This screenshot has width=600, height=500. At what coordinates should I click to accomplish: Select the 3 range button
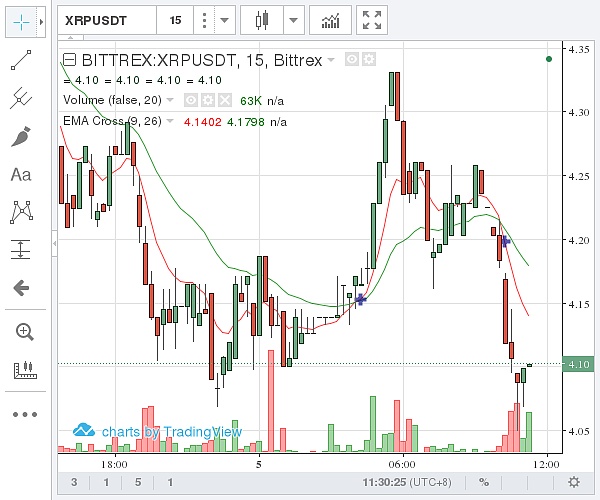point(74,482)
